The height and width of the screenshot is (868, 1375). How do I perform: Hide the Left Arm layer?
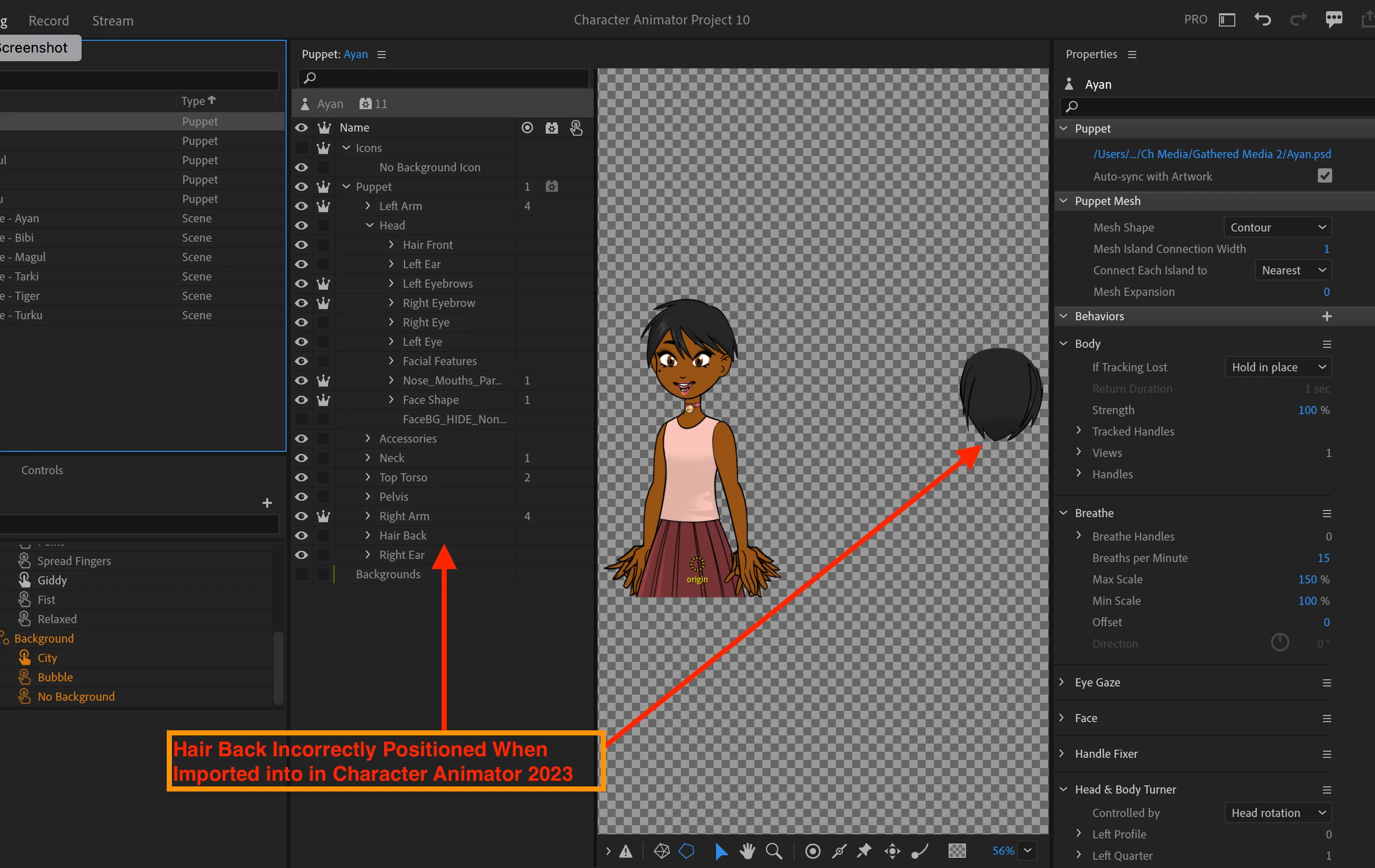tap(301, 206)
